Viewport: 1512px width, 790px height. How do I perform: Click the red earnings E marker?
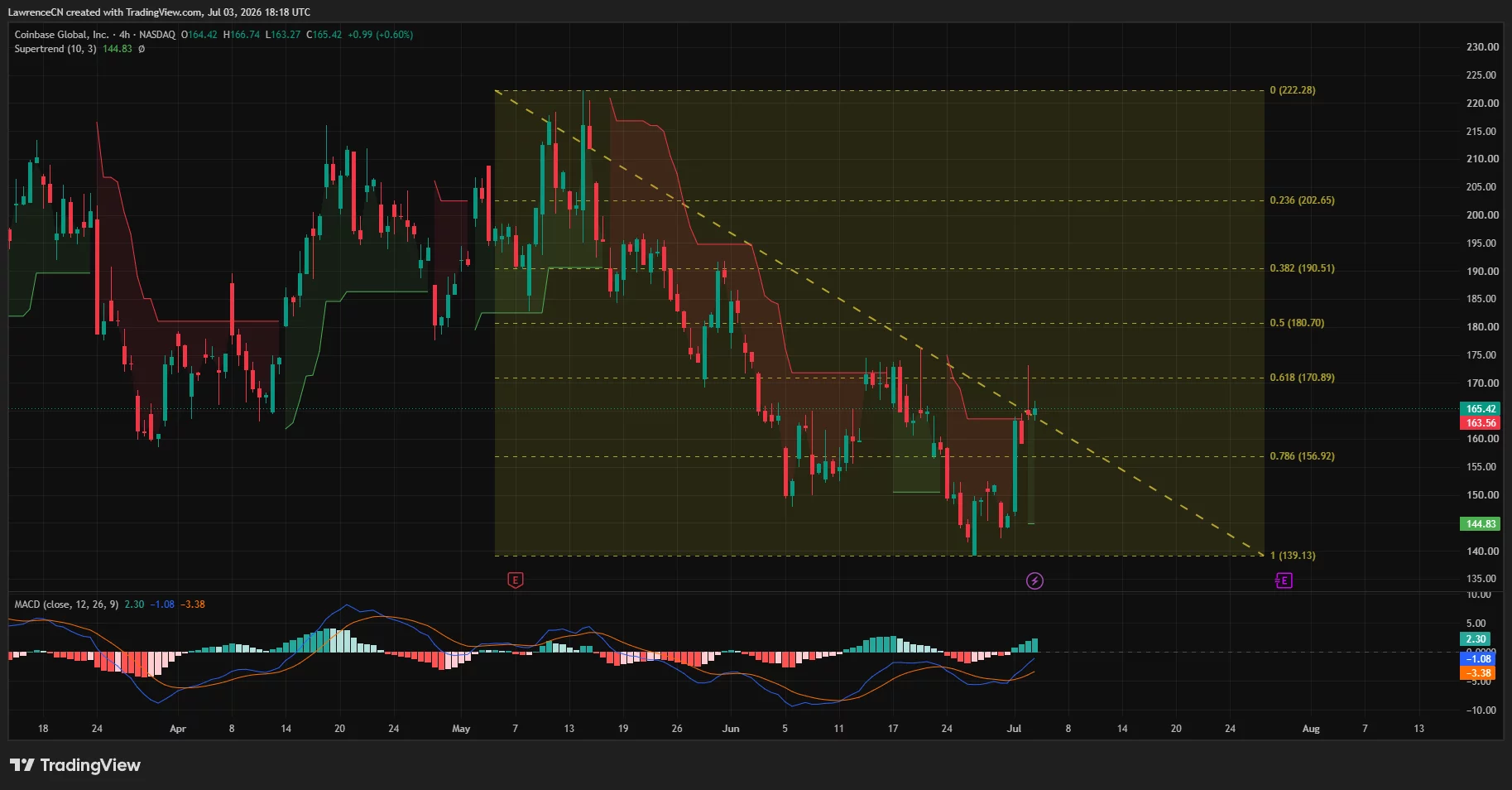(515, 580)
